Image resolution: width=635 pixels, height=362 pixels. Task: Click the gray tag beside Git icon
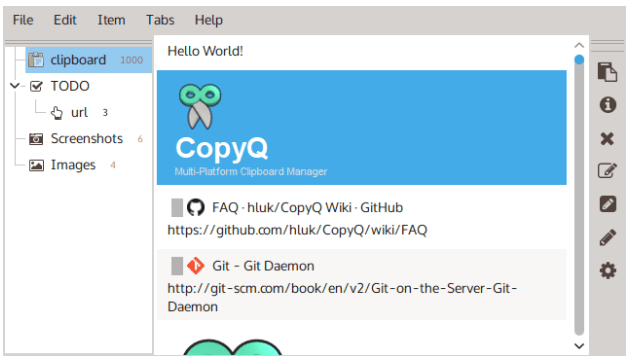tap(177, 266)
